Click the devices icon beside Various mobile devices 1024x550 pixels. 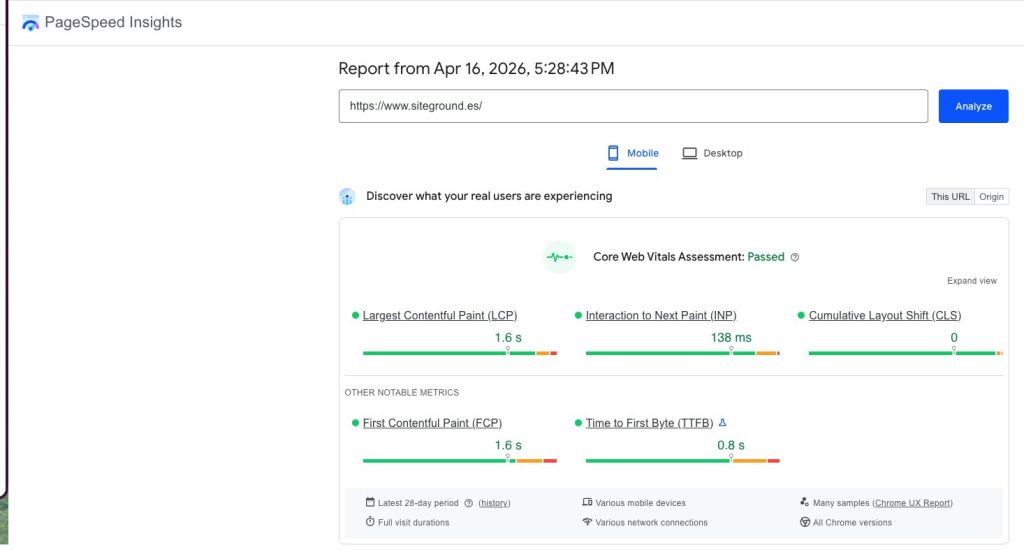tap(587, 502)
